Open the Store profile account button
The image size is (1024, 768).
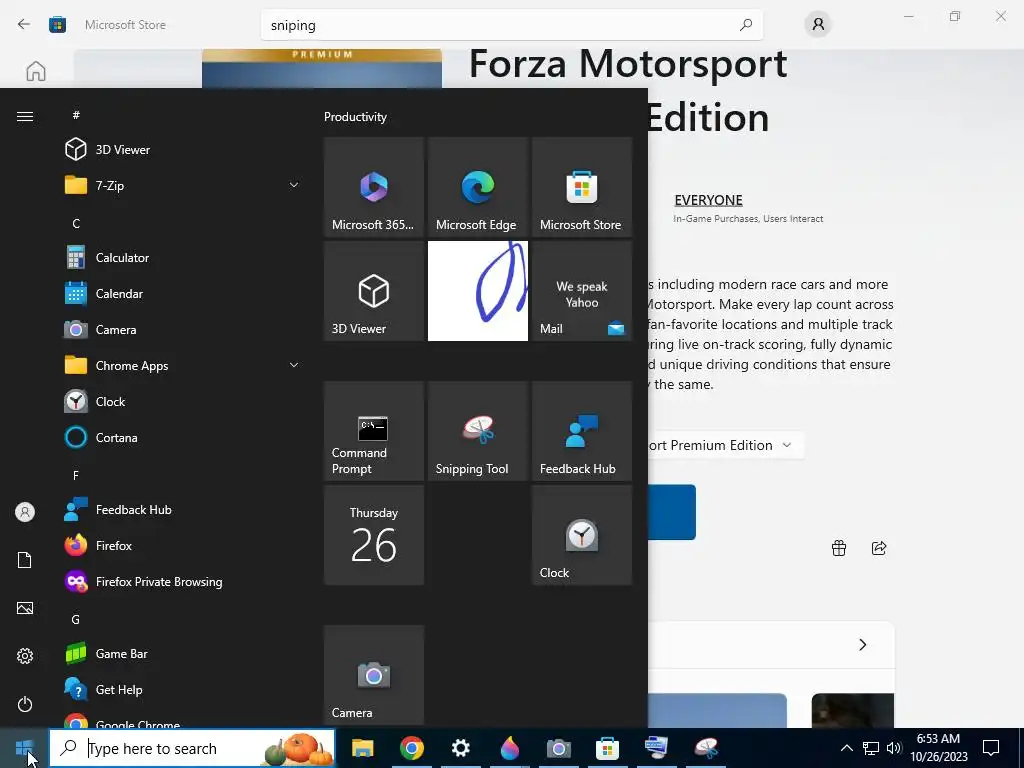pos(818,25)
